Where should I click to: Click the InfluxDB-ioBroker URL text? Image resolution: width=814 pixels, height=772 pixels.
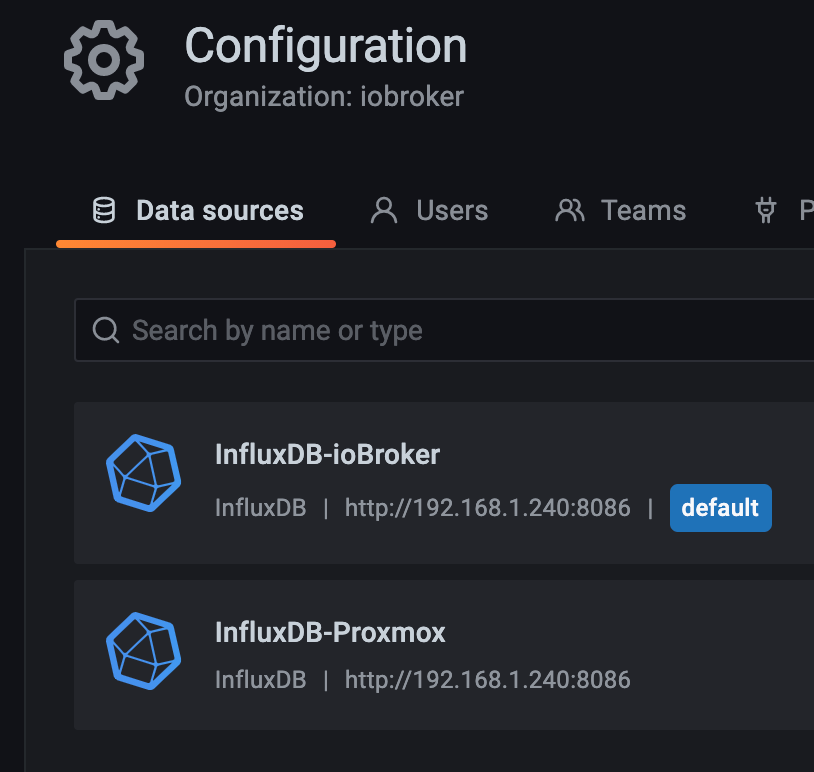pyautogui.click(x=487, y=508)
